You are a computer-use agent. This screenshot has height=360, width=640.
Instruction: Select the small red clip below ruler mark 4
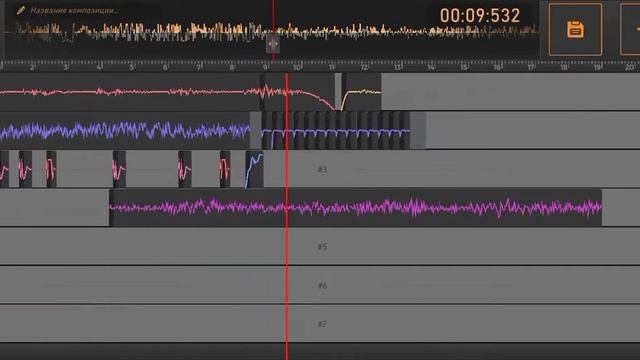click(119, 169)
